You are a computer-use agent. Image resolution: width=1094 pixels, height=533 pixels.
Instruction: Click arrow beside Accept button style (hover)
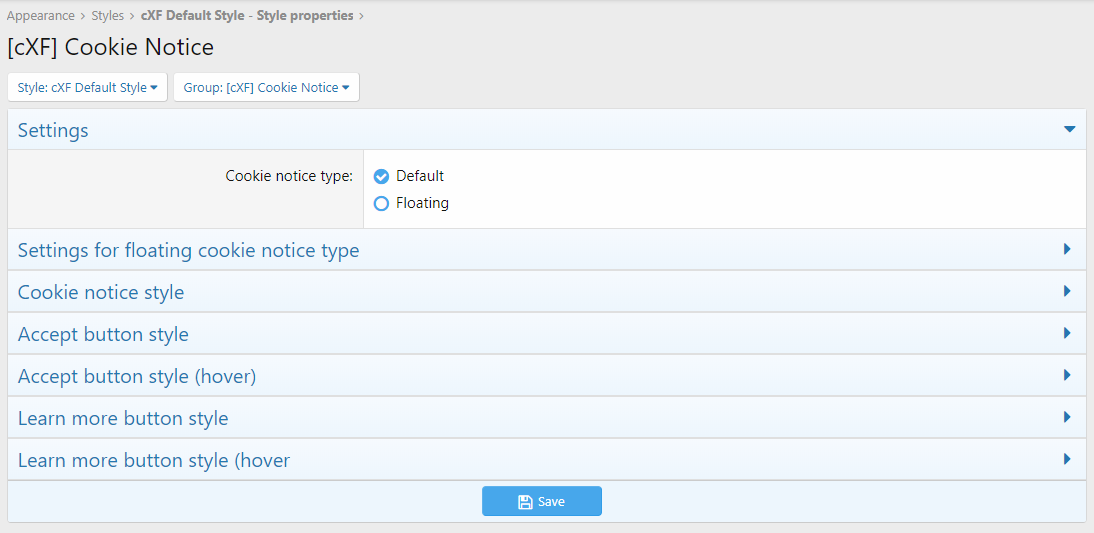coord(1067,376)
